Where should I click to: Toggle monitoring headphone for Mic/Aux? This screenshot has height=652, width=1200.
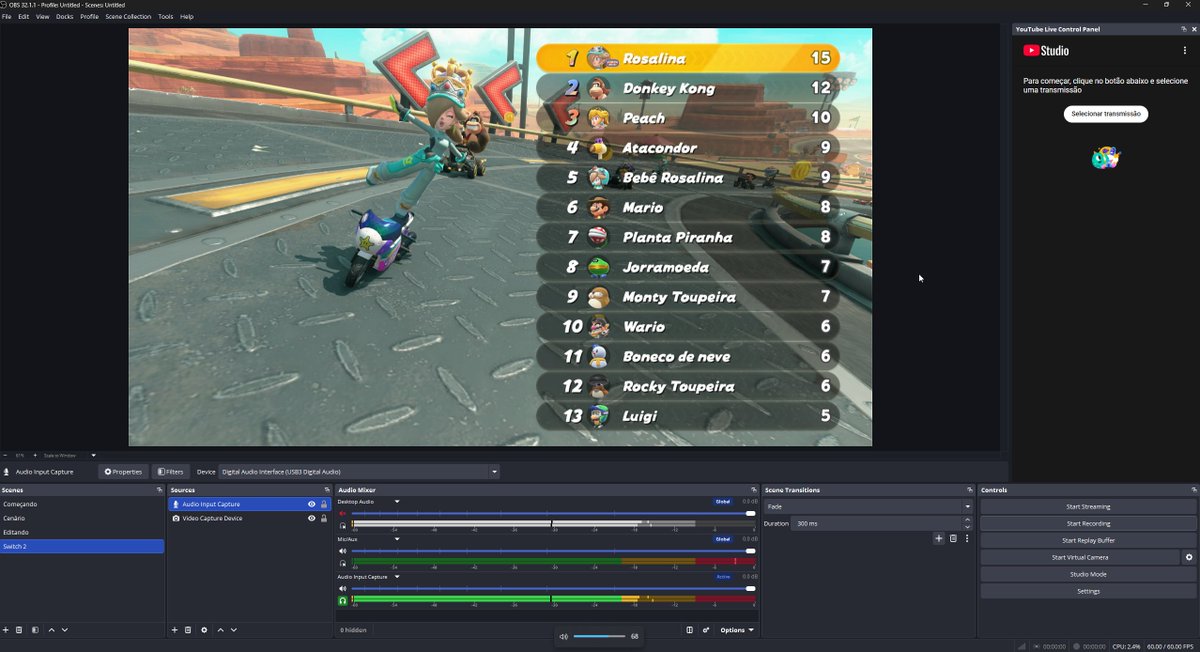[x=343, y=563]
